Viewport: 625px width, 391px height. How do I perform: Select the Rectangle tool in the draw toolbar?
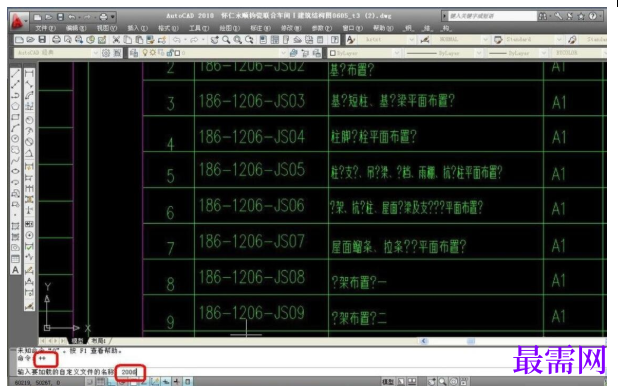pos(15,117)
